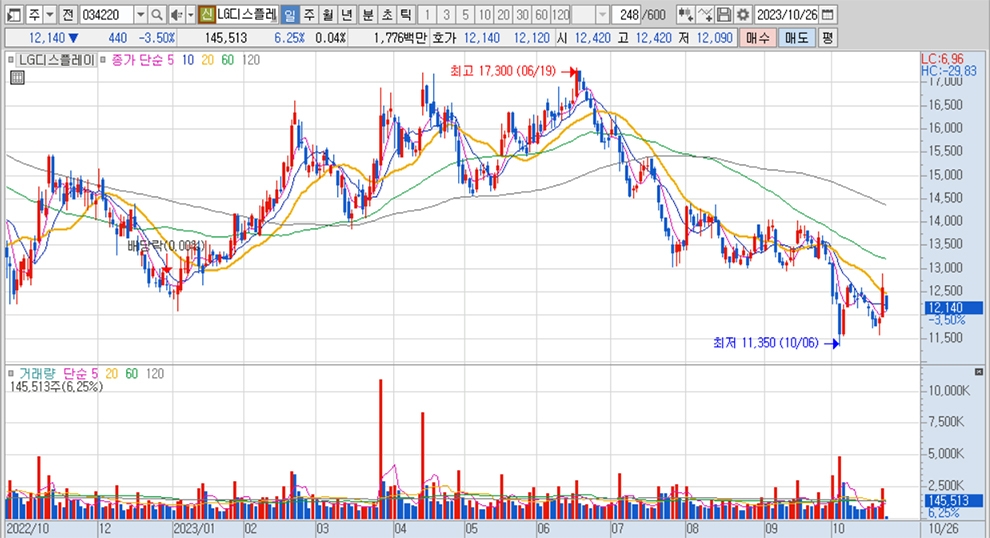Viewport: 990px width, 538px height.
Task: Click the 매도 sell button
Action: pyautogui.click(x=796, y=38)
